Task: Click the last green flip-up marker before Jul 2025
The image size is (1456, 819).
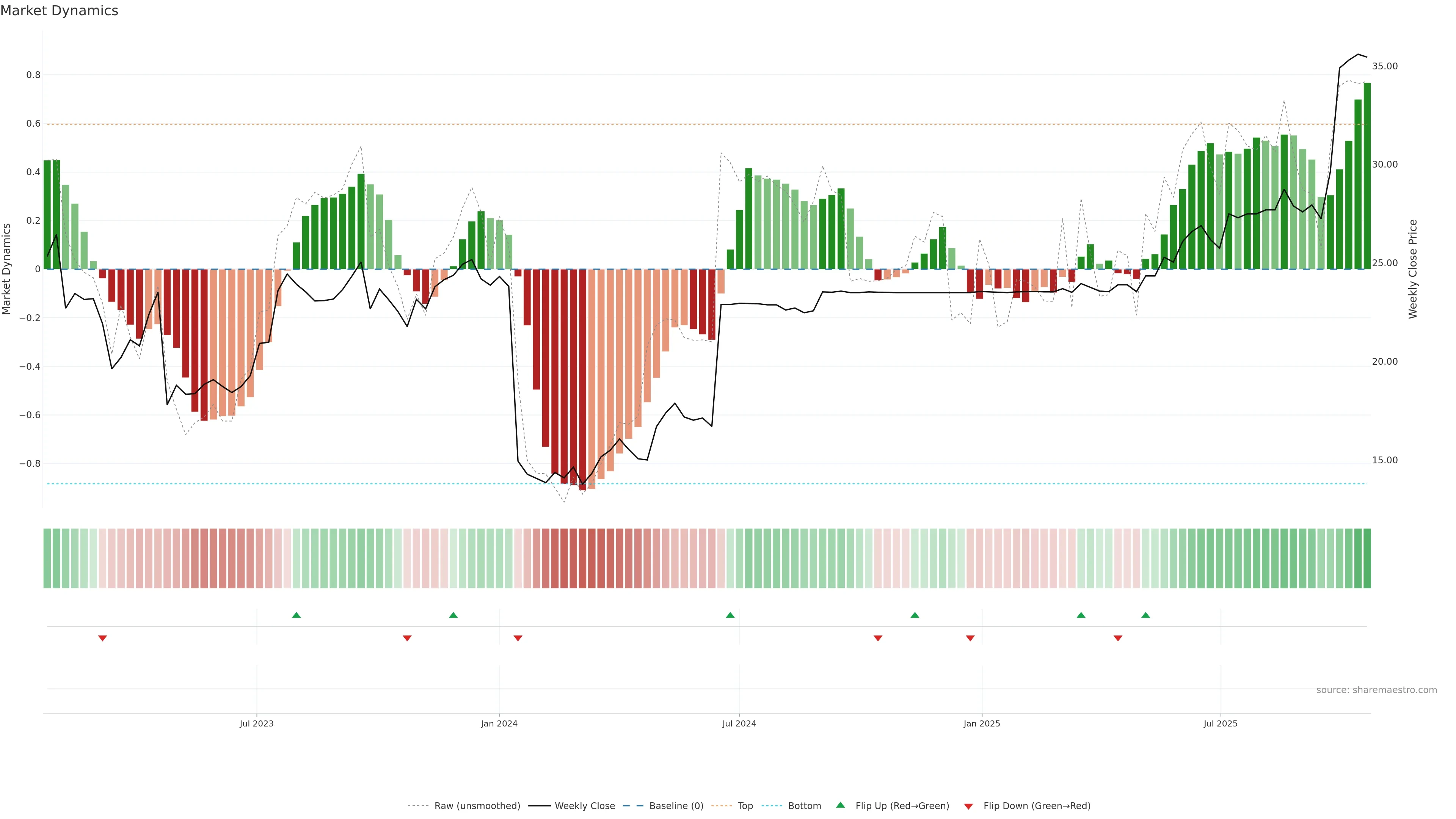Action: pos(1145,615)
